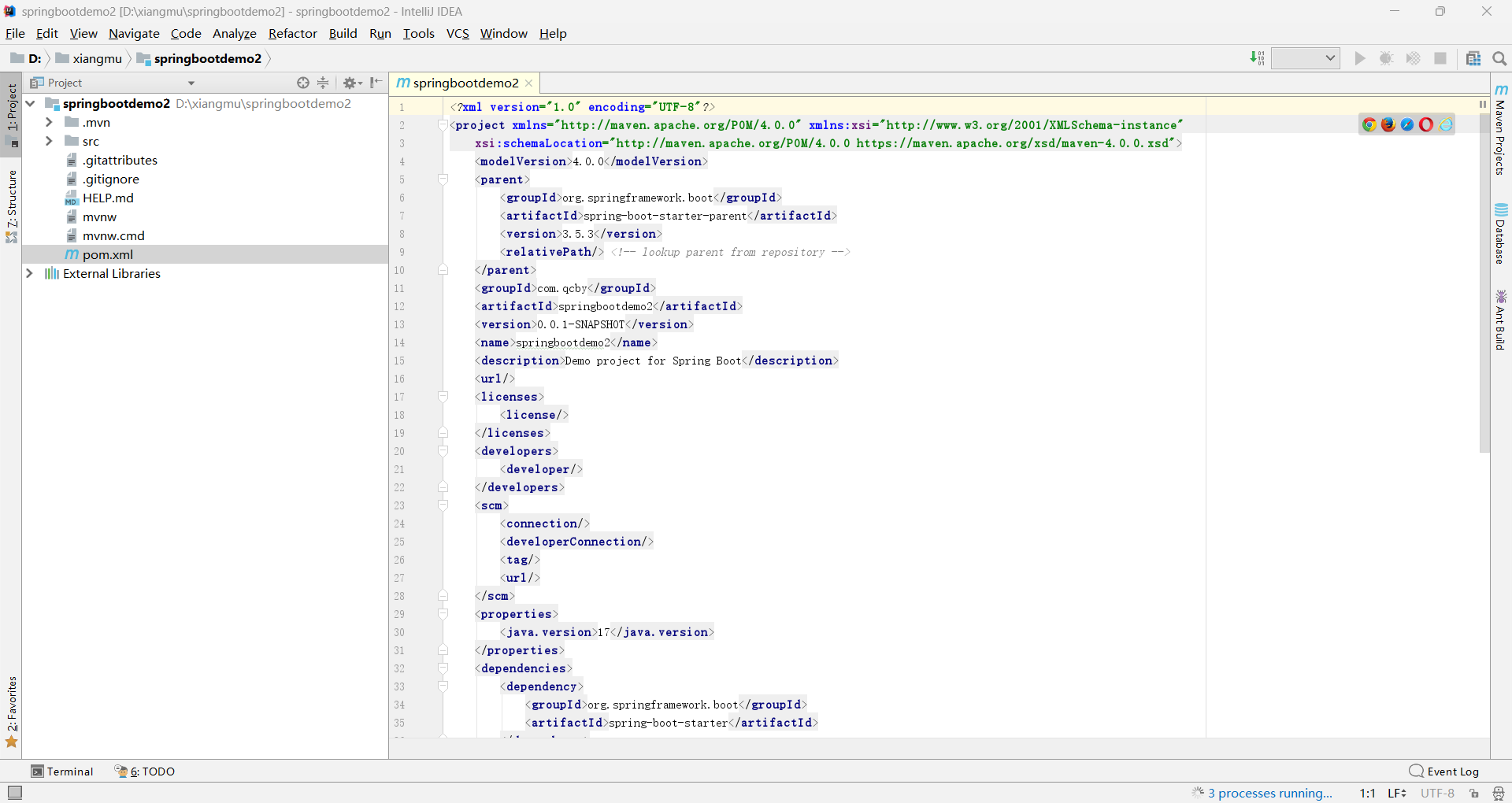The image size is (1512, 803).
Task: Open pom in Safari browser icon
Action: (1407, 124)
